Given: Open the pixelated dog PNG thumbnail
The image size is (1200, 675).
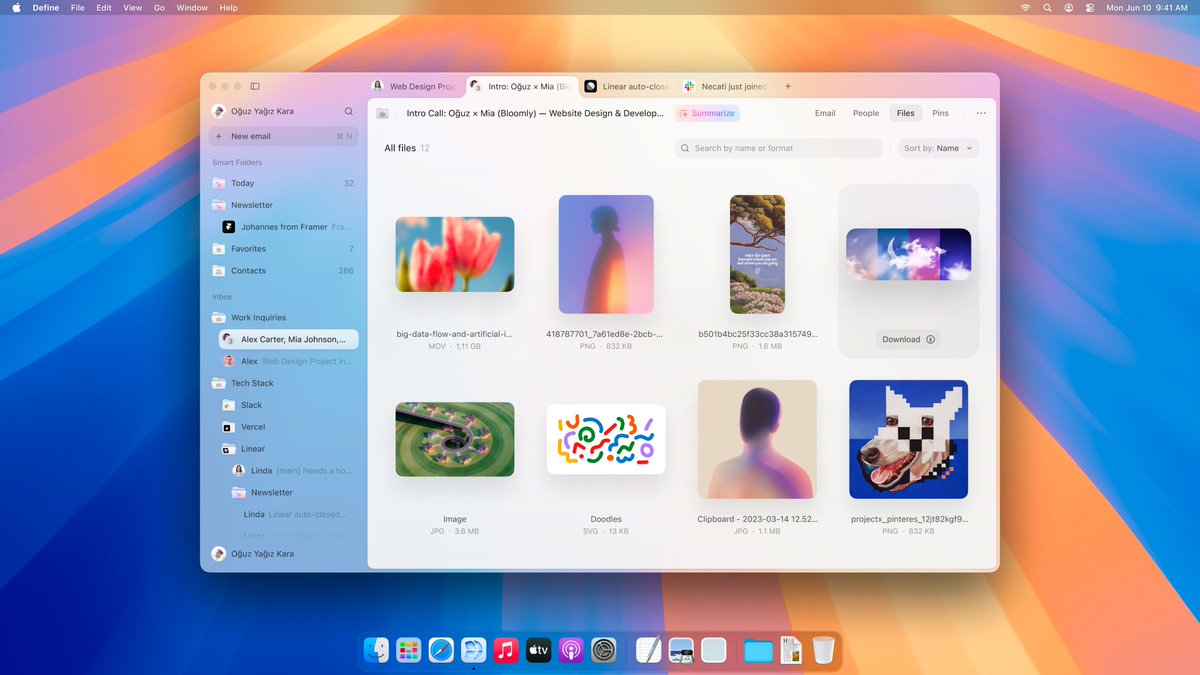Looking at the screenshot, I should click(909, 439).
